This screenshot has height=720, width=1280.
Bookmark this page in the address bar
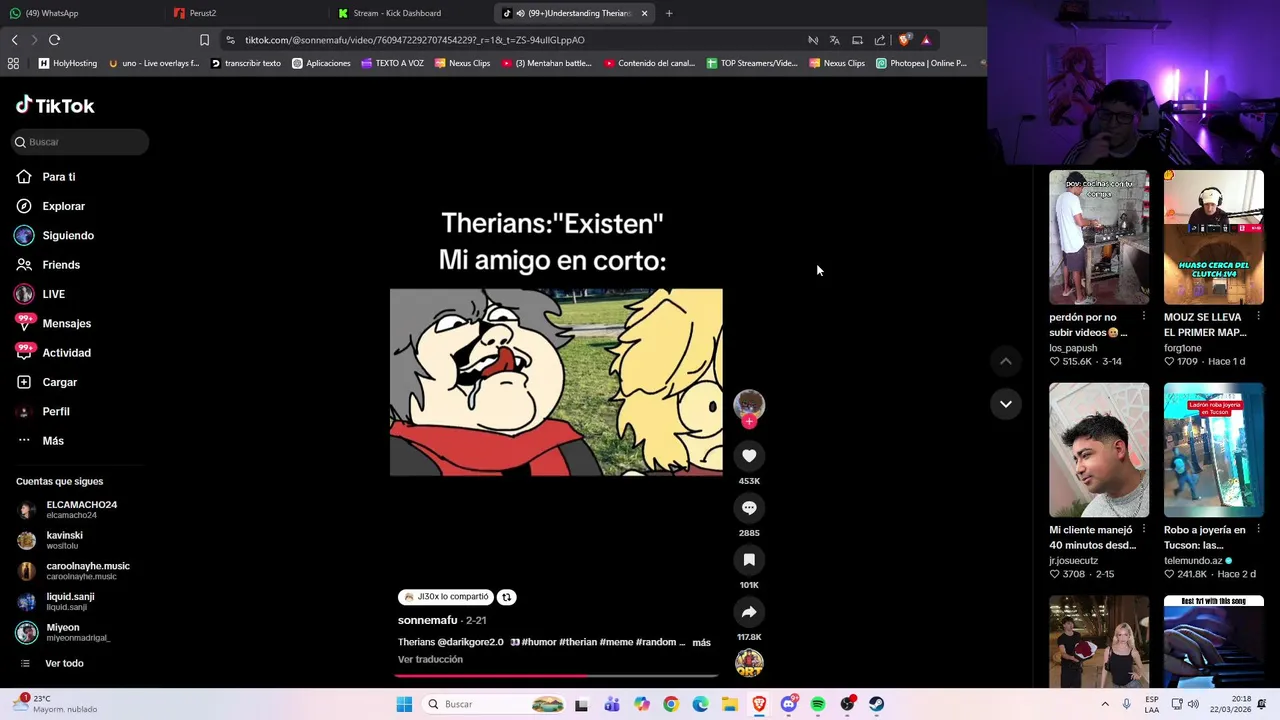tap(204, 40)
